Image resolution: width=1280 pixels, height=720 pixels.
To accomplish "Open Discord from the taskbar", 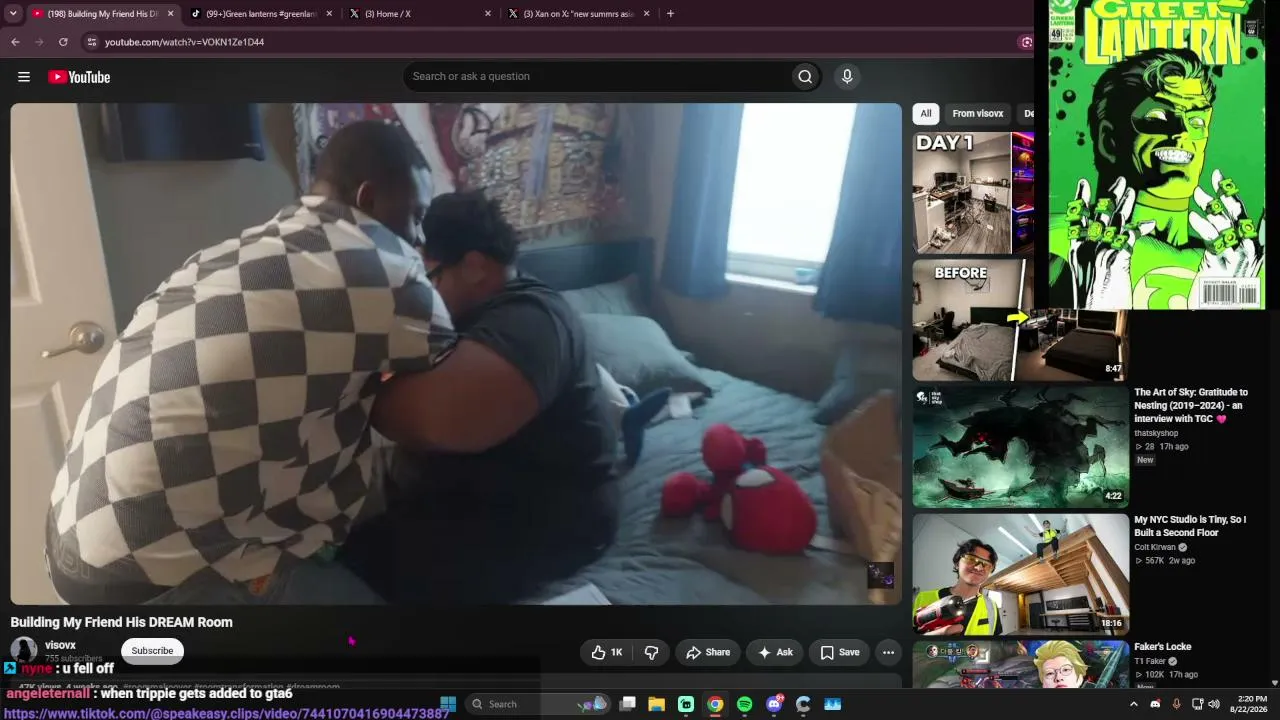I will tap(774, 704).
